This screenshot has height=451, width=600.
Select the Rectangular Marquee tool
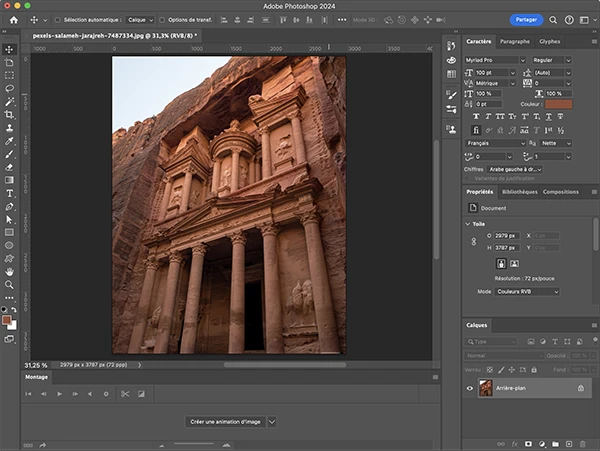9,75
